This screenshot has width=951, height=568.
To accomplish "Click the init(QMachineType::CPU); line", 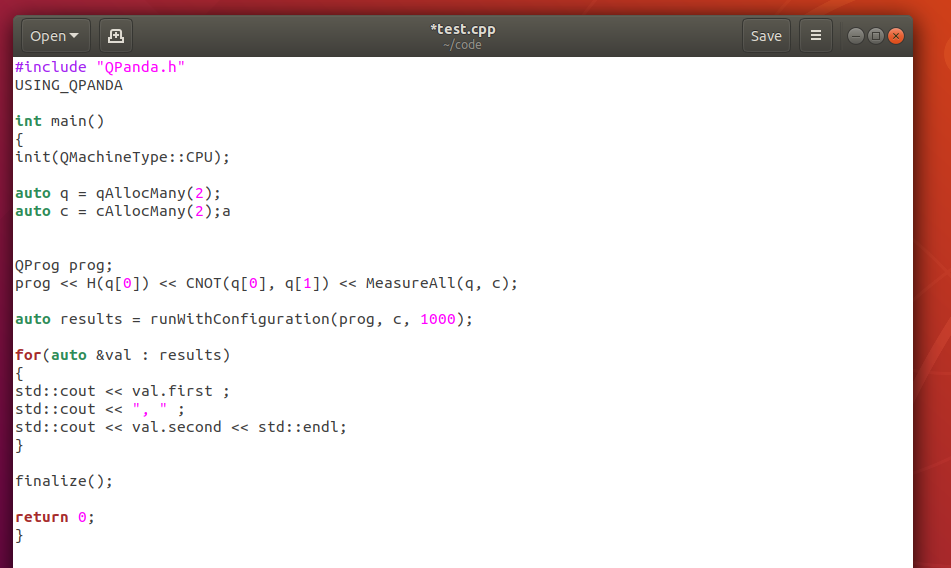I will (123, 157).
